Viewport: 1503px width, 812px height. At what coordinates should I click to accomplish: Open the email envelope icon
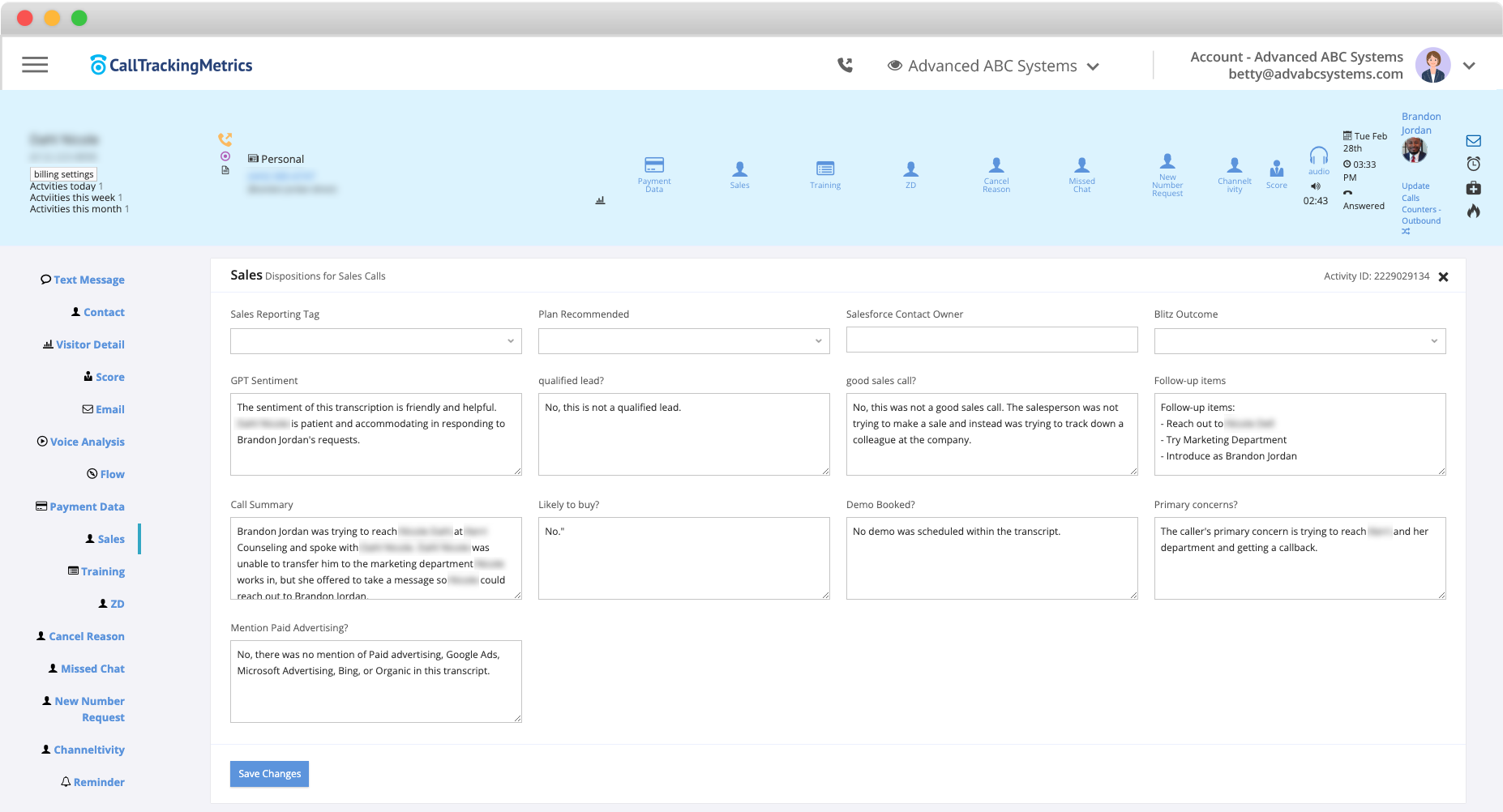pyautogui.click(x=1474, y=140)
